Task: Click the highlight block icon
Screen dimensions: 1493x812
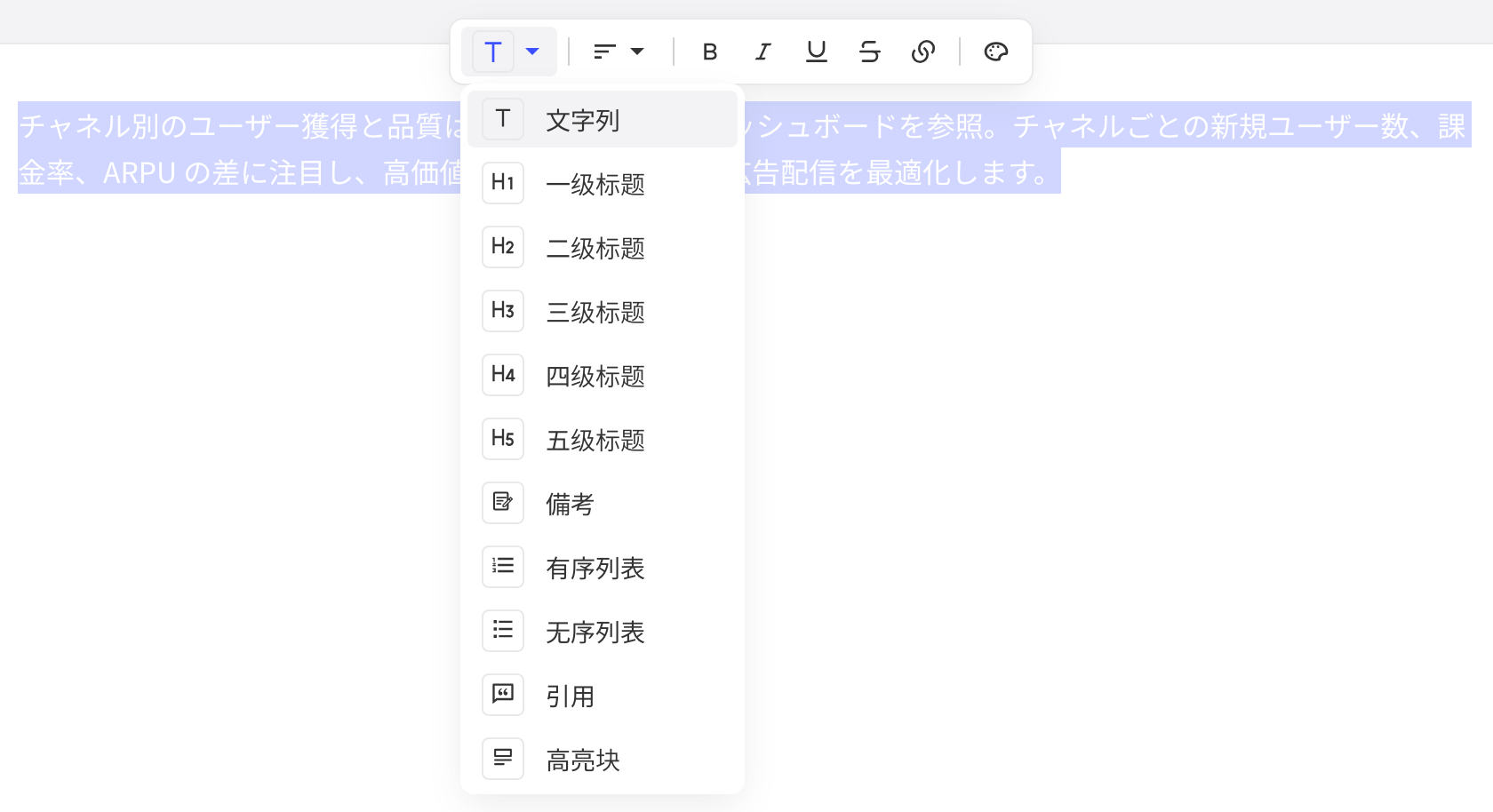Action: 503,759
